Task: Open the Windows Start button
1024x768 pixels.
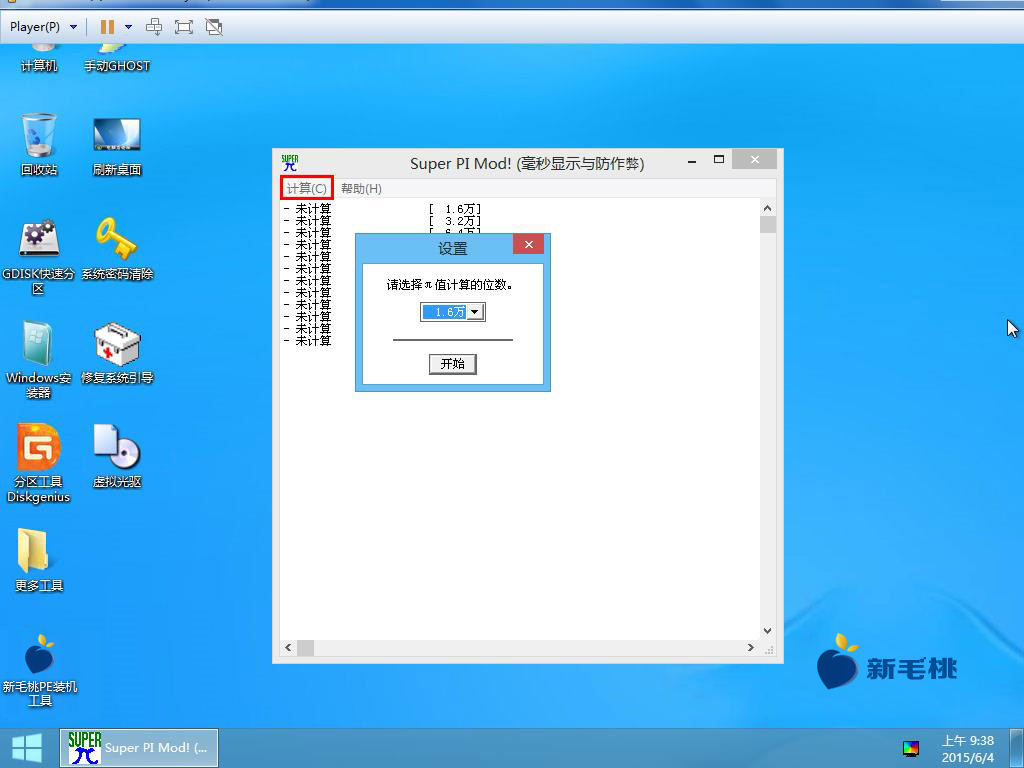Action: click(27, 748)
